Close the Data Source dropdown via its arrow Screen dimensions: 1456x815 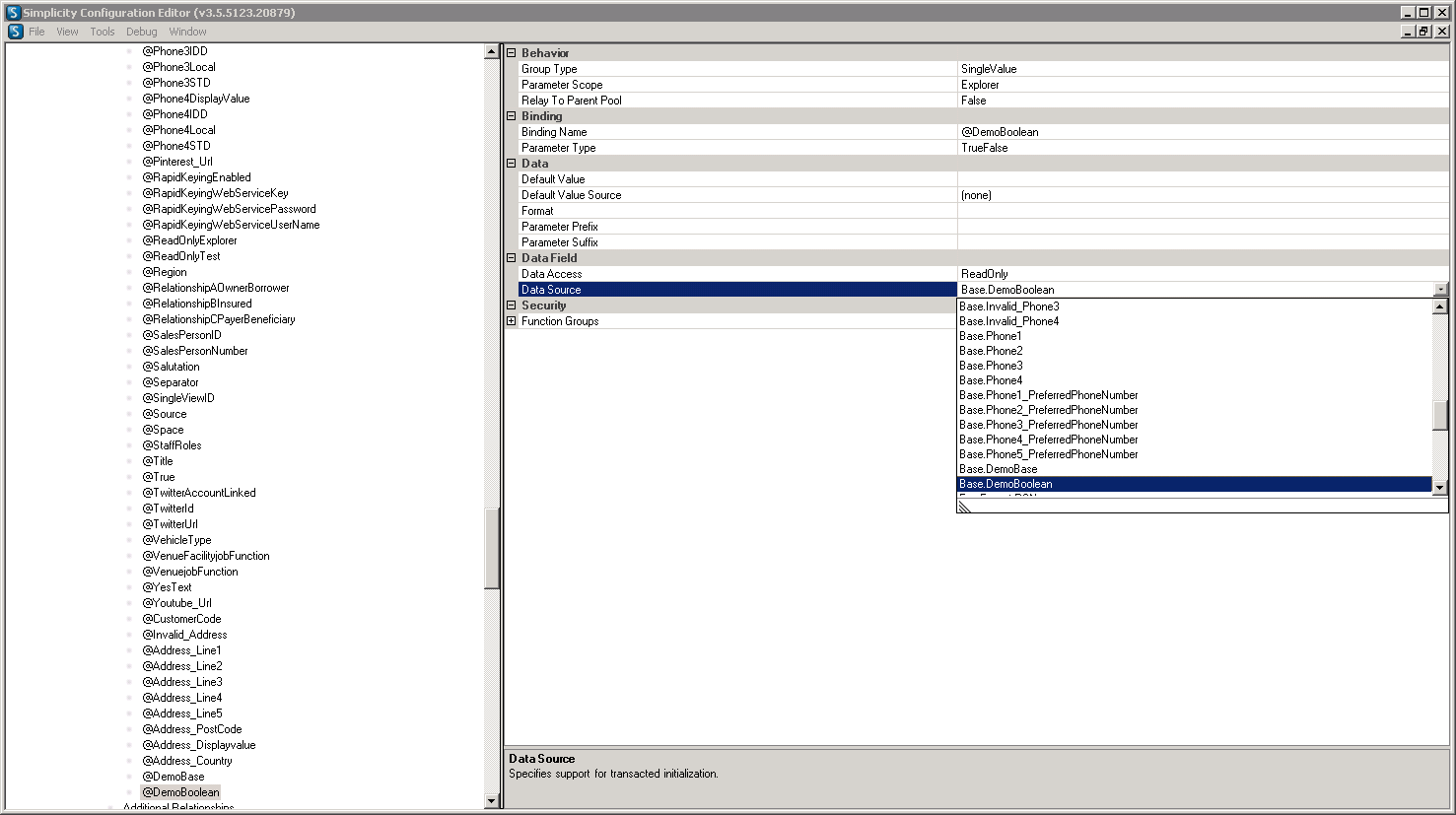(x=1440, y=290)
